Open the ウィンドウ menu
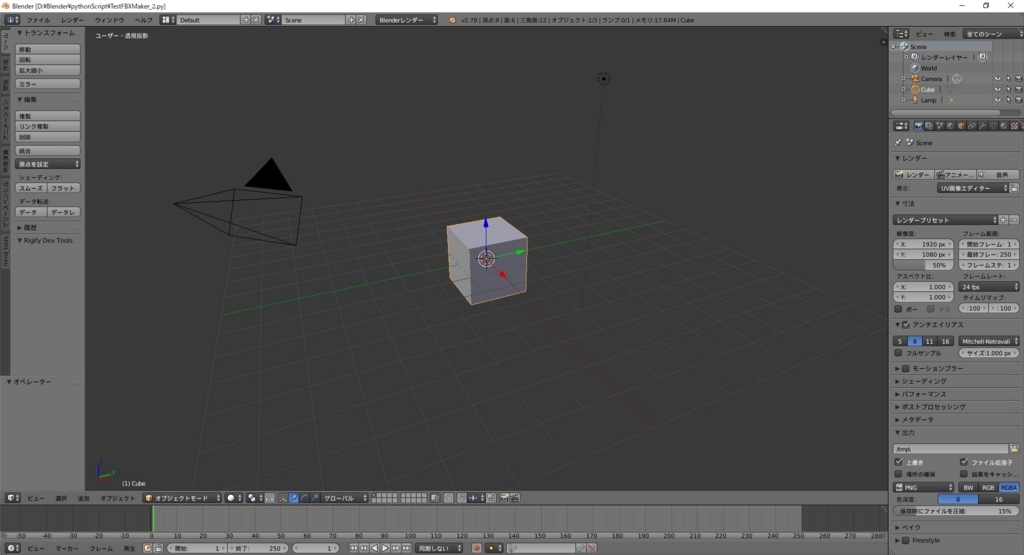Image resolution: width=1024 pixels, height=555 pixels. [109, 20]
